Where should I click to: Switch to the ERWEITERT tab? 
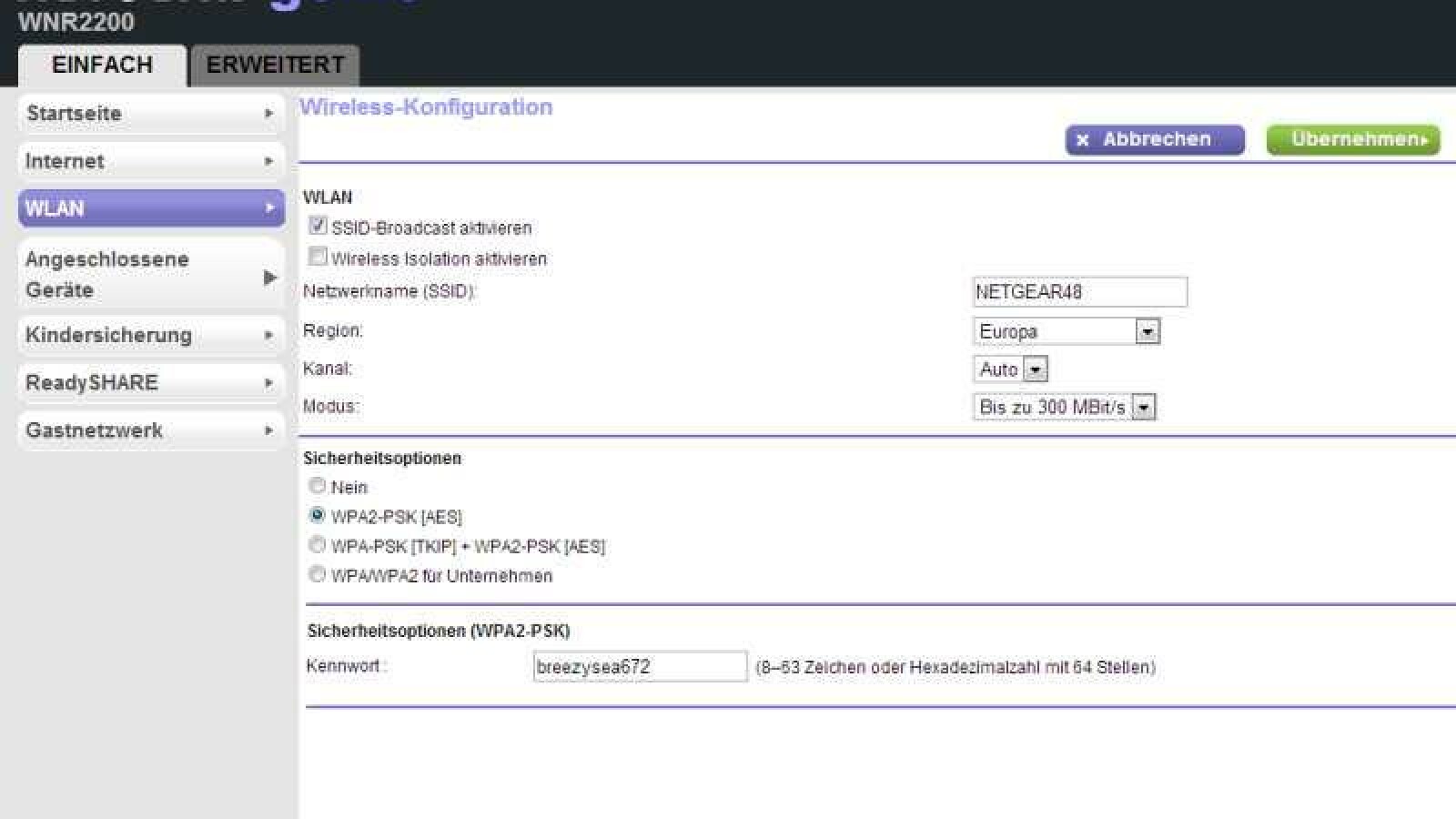point(273,64)
